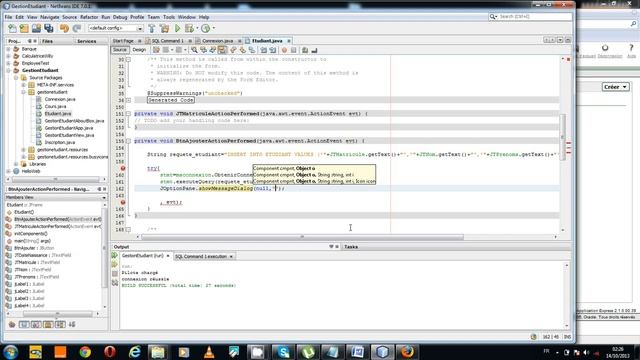Click the New File toolbar icon
Viewport: 640px width, 360px height.
point(12,28)
